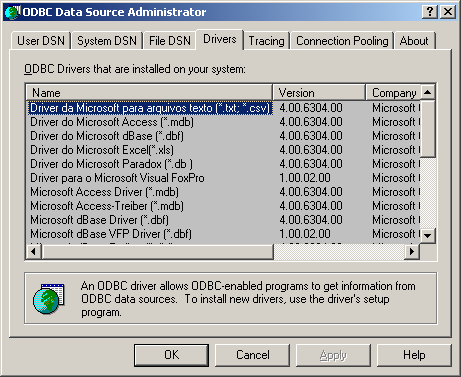Open the System DSN tab
The height and width of the screenshot is (377, 461).
[x=107, y=41]
